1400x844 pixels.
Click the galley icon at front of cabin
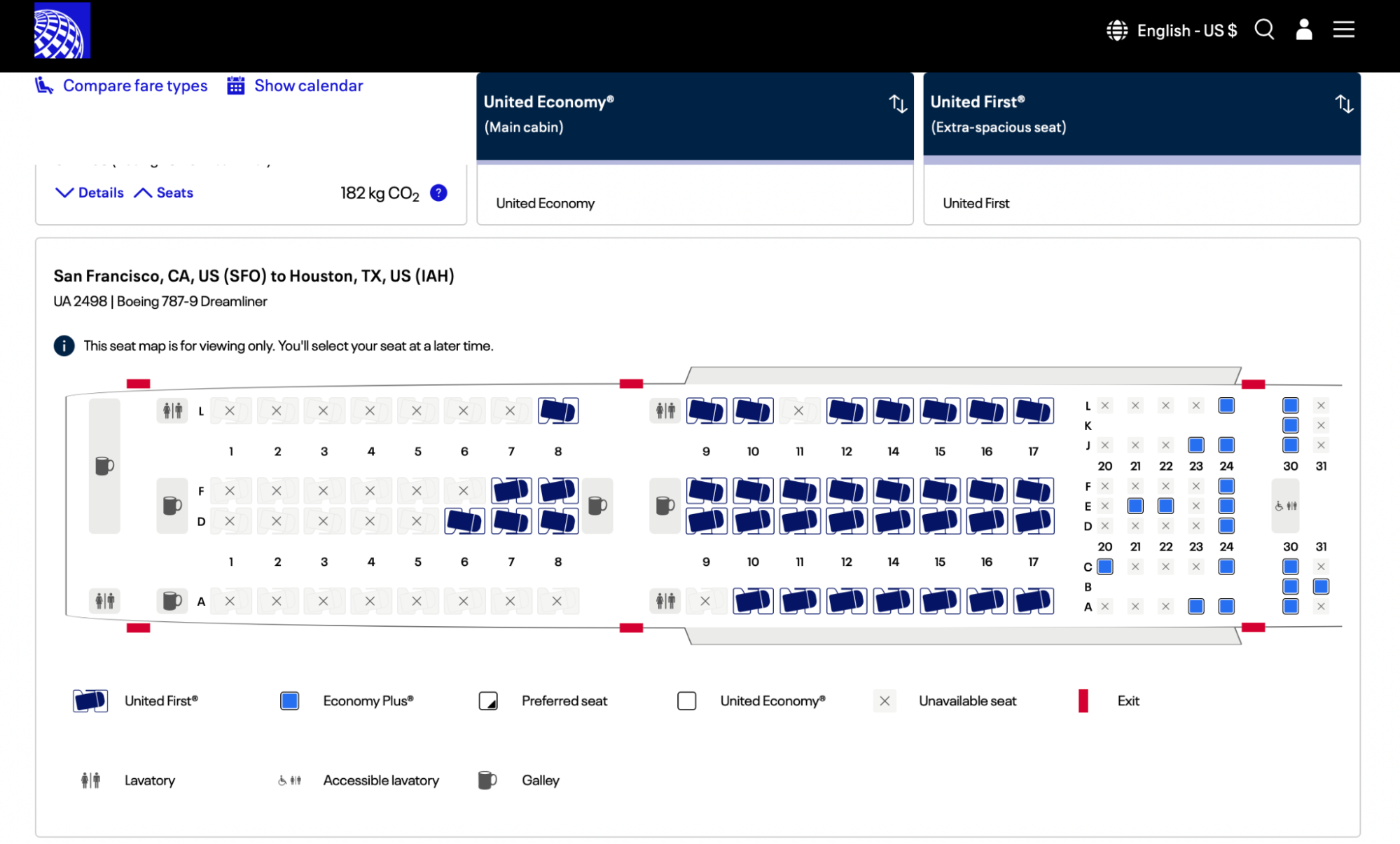(104, 466)
